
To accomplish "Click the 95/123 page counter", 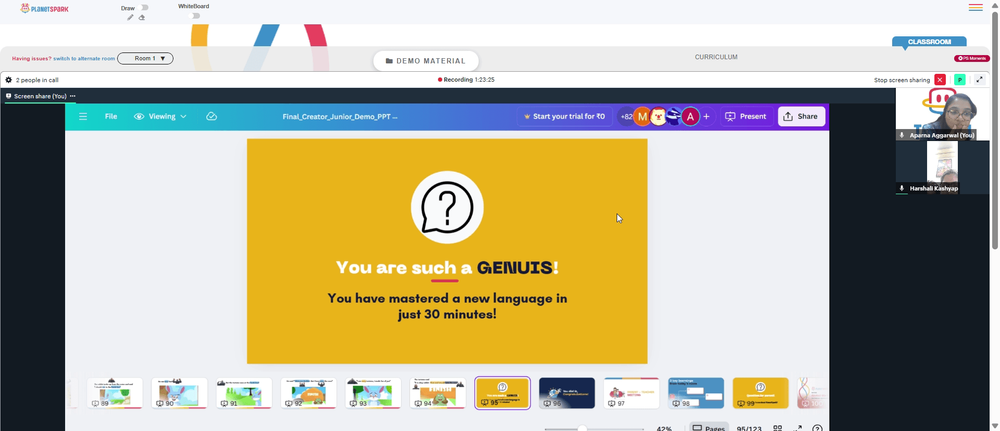I will (x=749, y=429).
